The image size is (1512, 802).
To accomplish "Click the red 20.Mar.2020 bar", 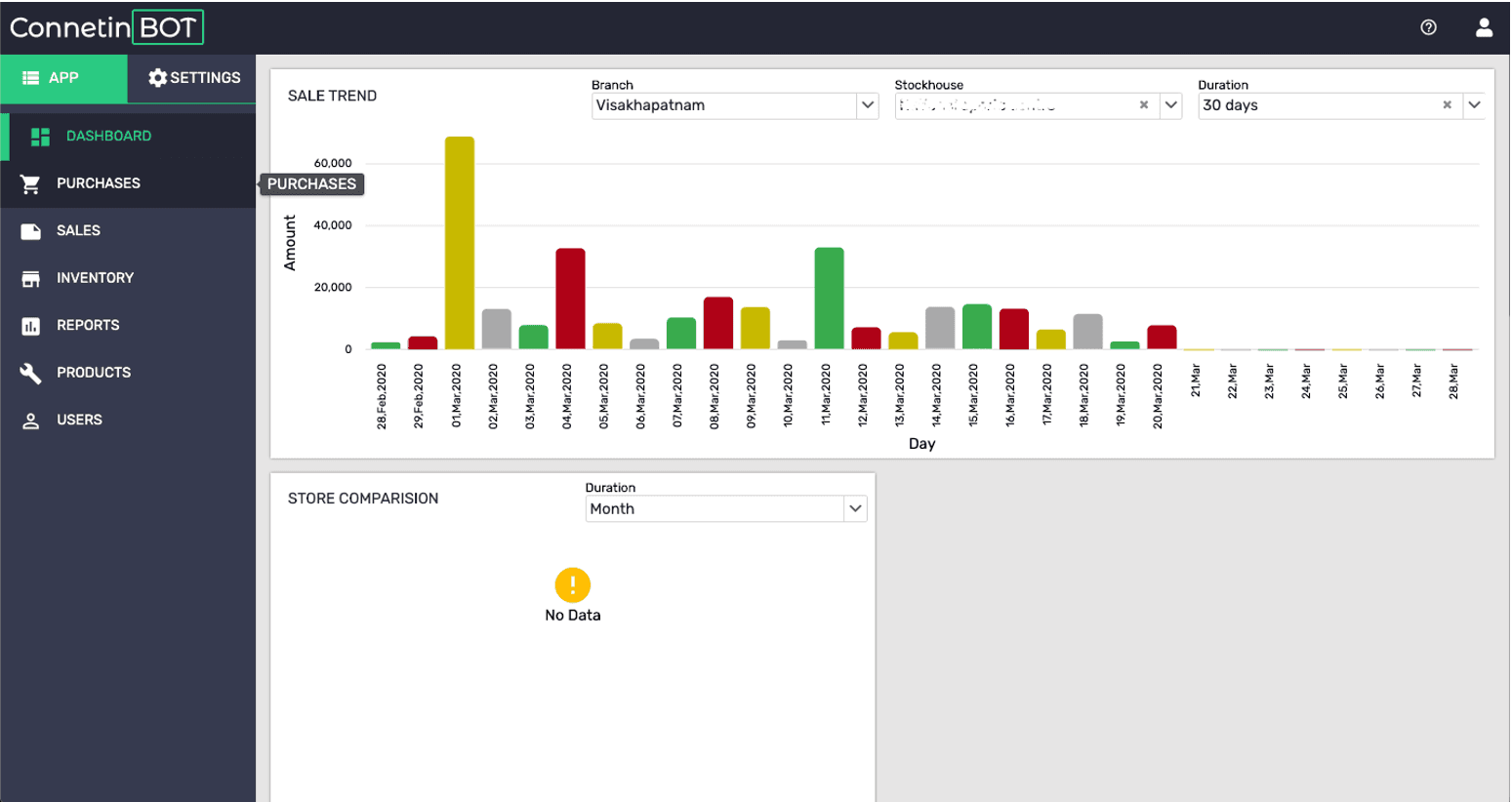I will click(x=1162, y=338).
